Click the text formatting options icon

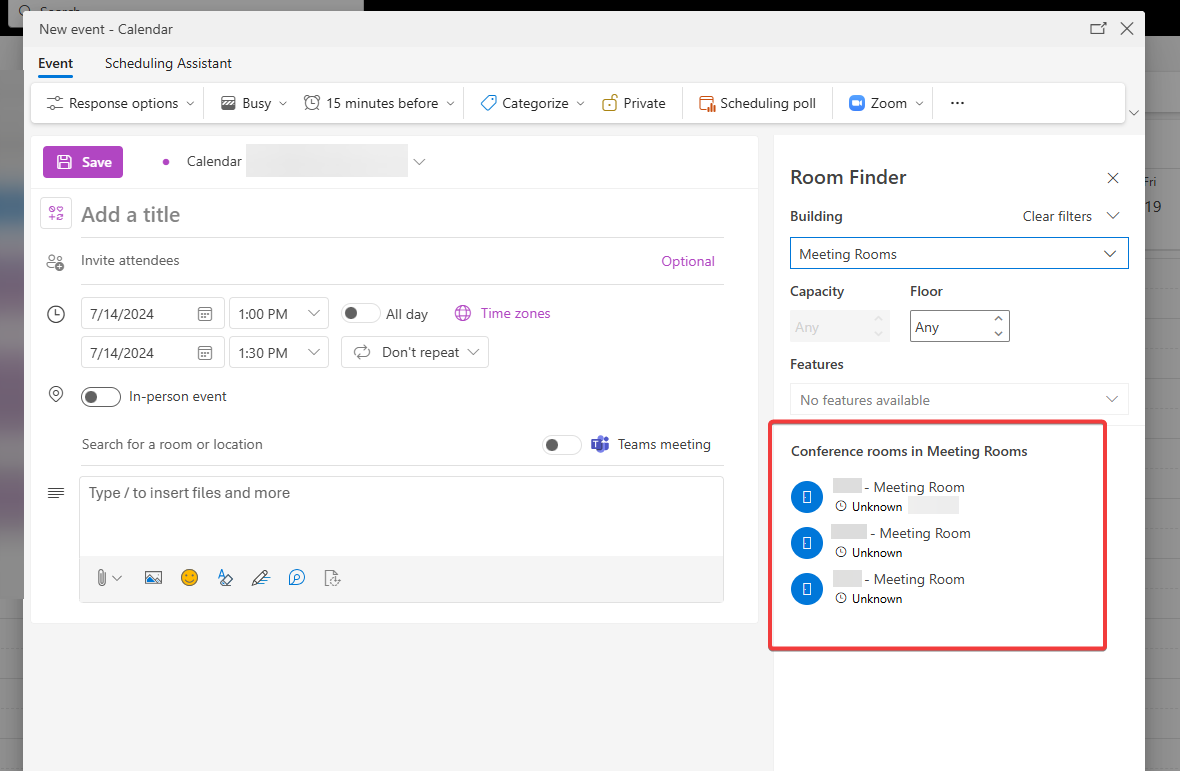point(225,578)
